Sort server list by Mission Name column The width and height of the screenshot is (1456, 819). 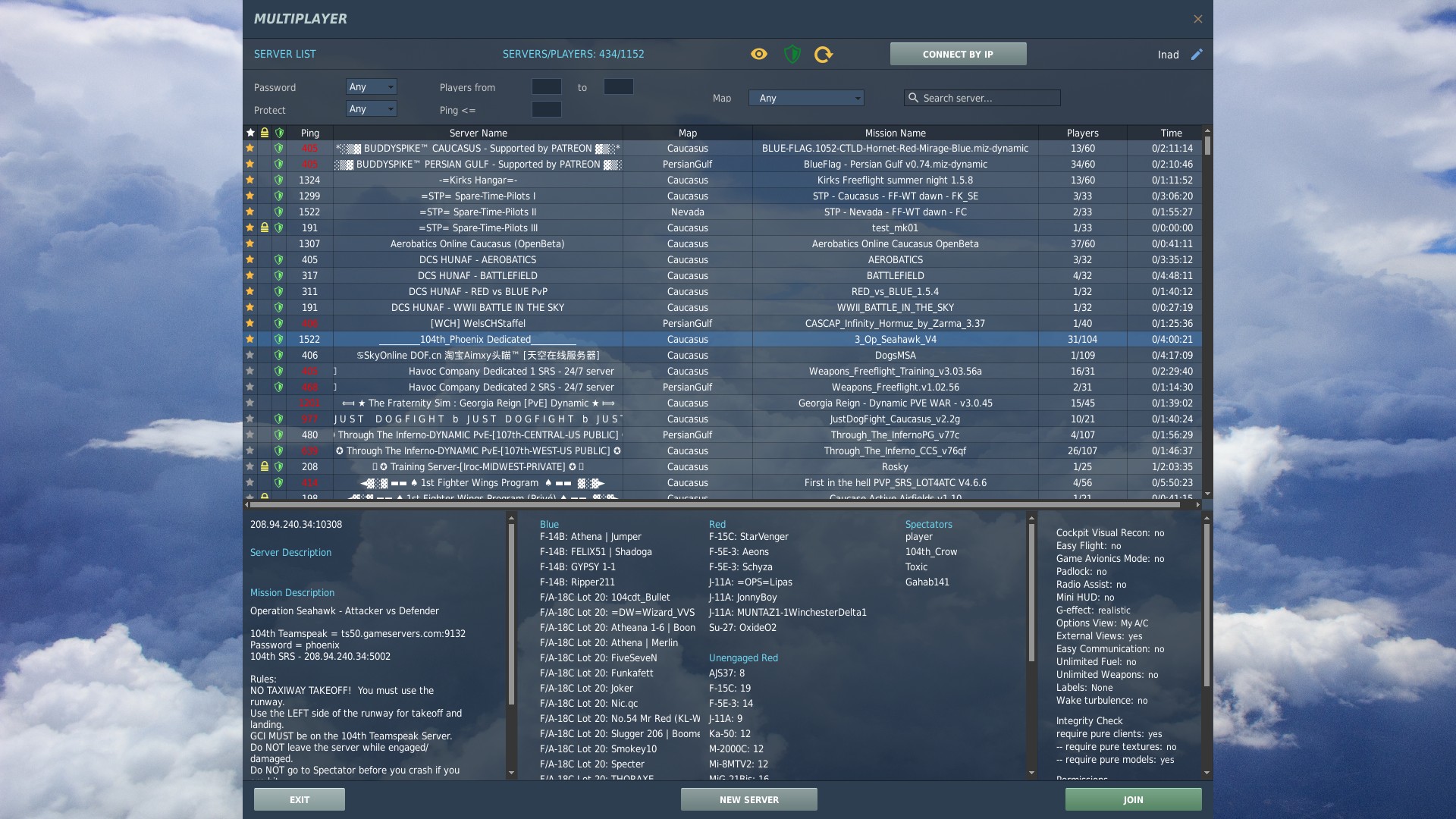point(896,133)
